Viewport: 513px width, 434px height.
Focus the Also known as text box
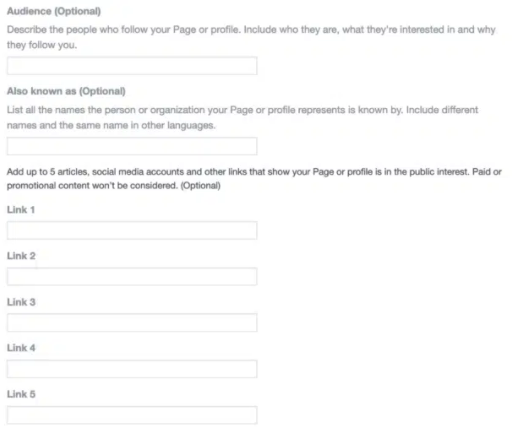coord(132,146)
